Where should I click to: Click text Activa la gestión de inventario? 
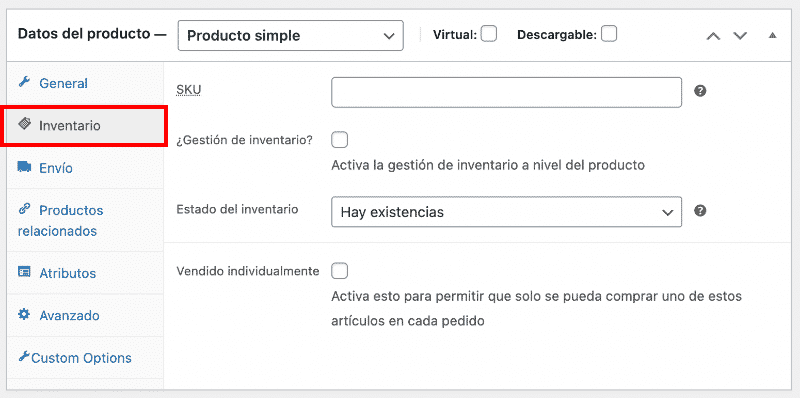(x=488, y=165)
